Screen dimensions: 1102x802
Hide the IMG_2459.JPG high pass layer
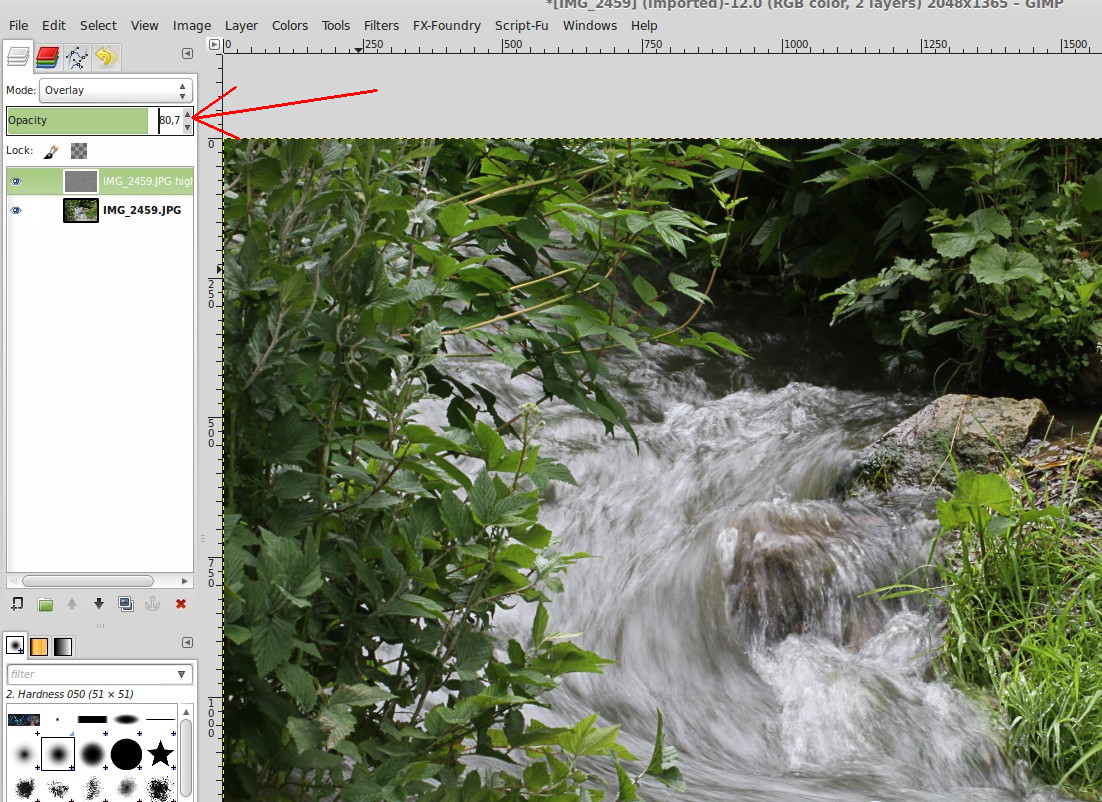16,181
